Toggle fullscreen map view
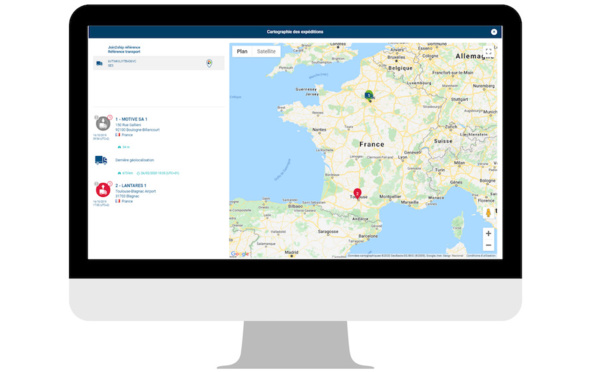Screen dimensions: 600x372 click(488, 52)
